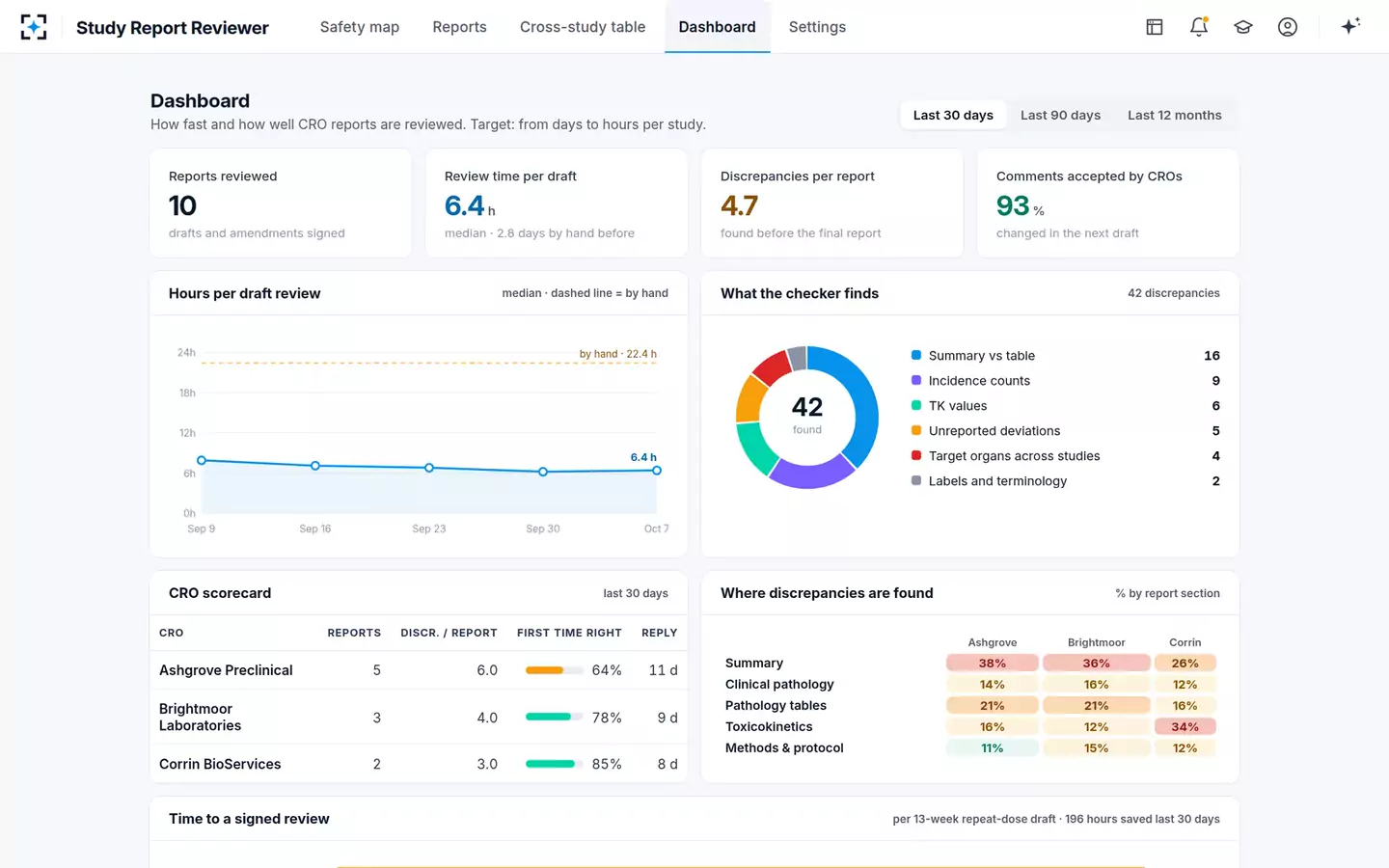
Task: Click the Labels and terminology gray swatch
Action: click(x=916, y=480)
